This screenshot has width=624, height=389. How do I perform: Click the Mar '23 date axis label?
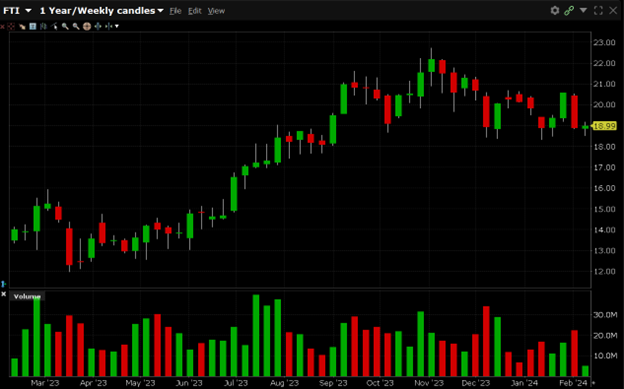tap(45, 383)
